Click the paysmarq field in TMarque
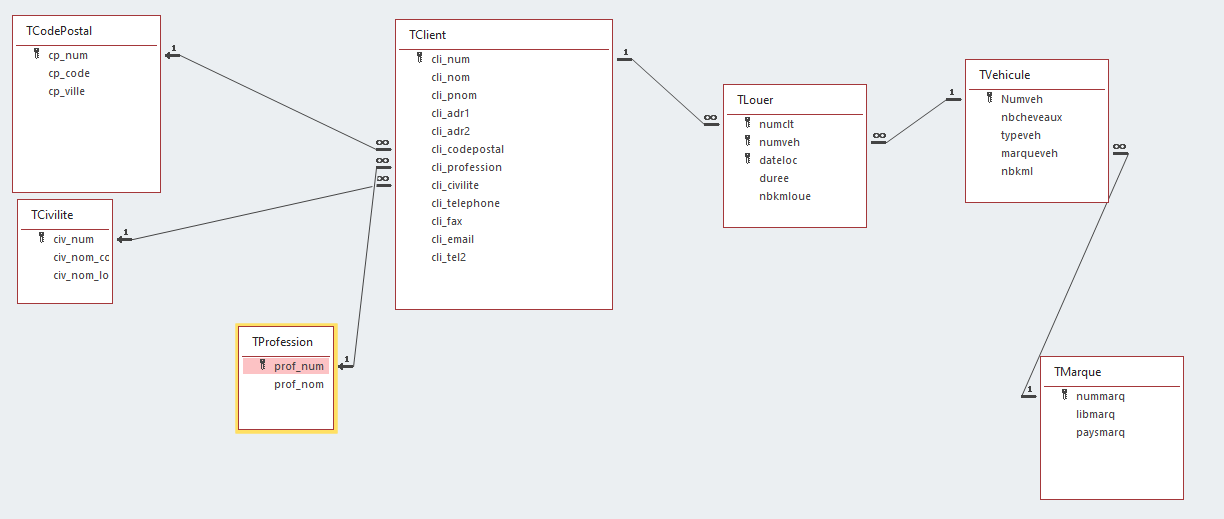Image resolution: width=1224 pixels, height=519 pixels. pyautogui.click(x=1100, y=432)
